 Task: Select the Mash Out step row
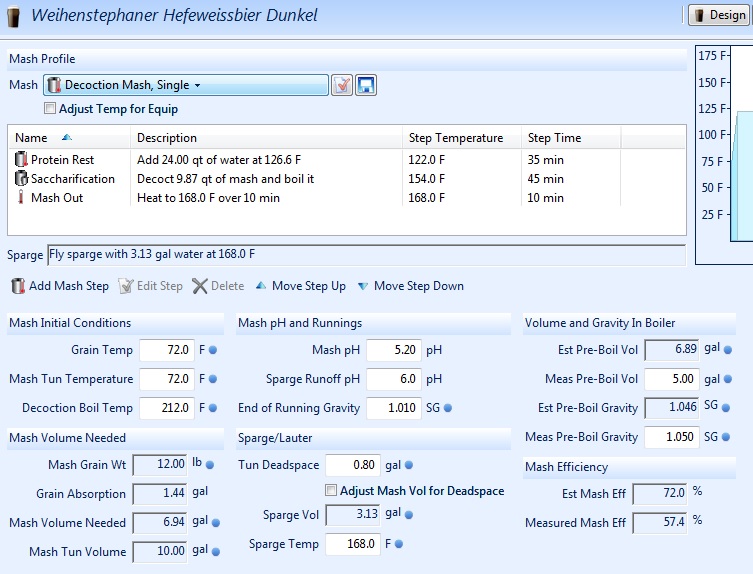(347, 197)
